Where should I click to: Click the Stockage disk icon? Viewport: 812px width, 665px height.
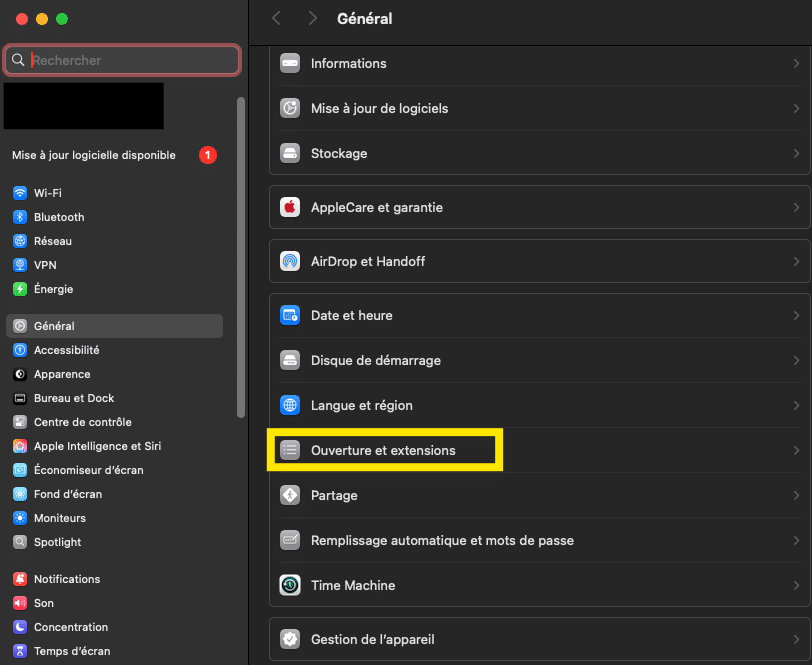(290, 153)
